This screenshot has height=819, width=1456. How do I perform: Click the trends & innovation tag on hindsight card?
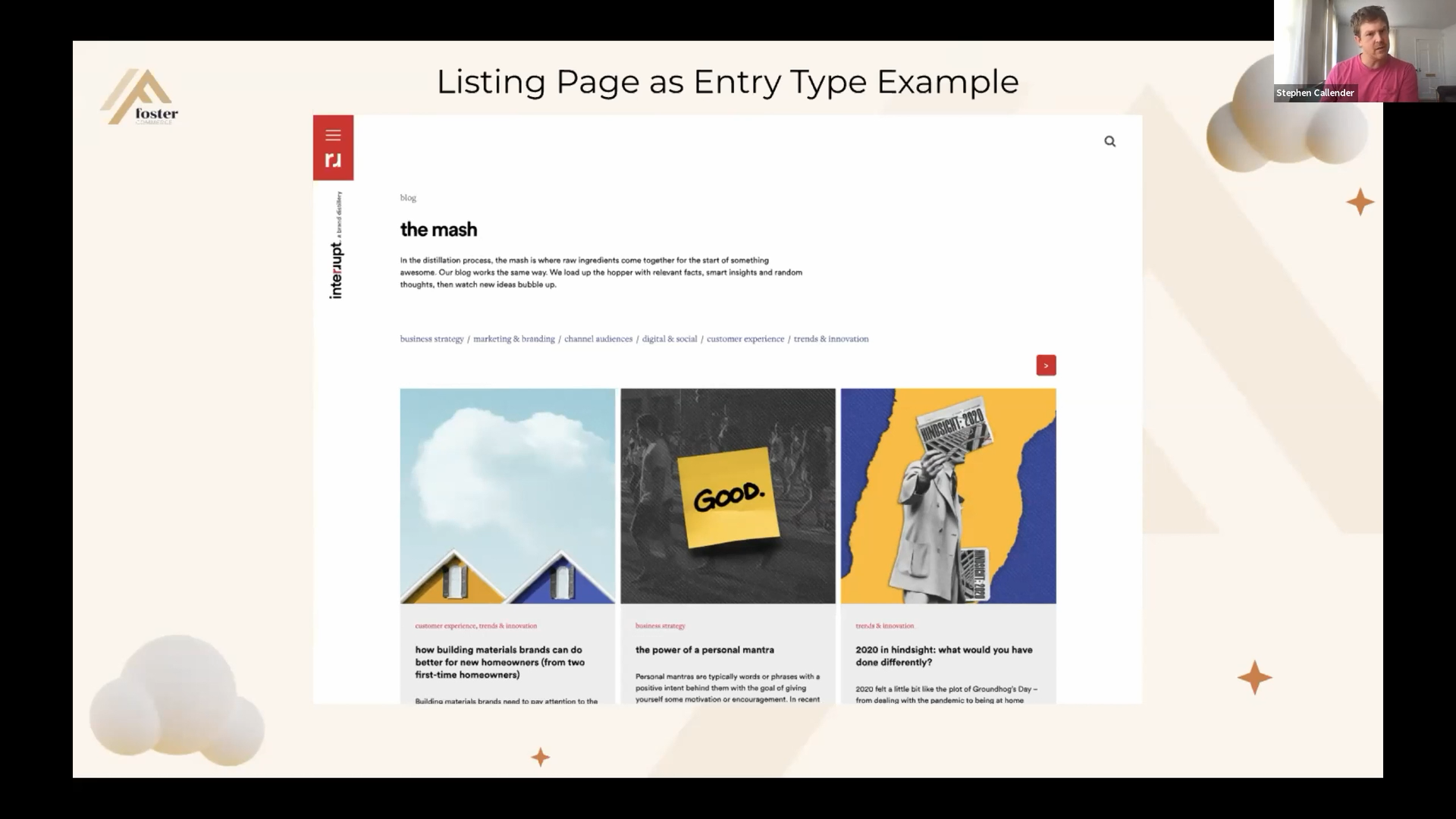point(885,626)
